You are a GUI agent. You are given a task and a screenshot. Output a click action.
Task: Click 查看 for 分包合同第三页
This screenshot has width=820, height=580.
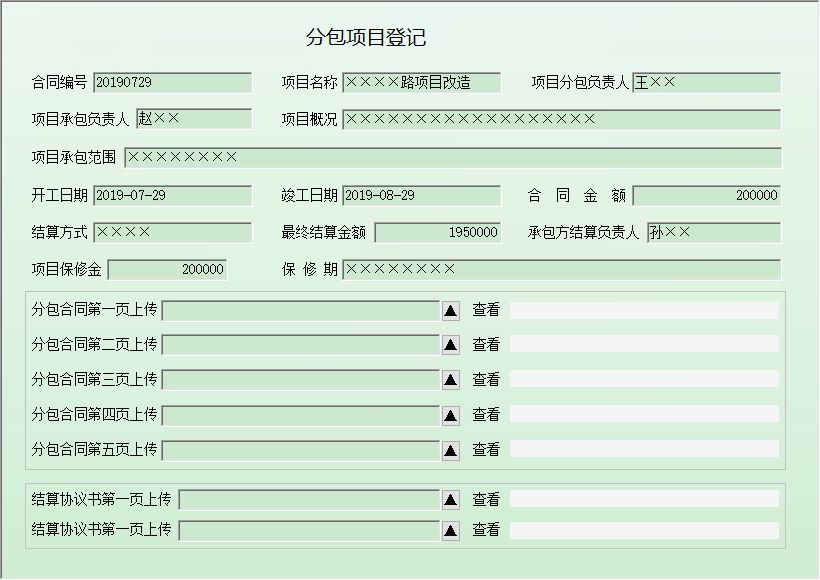tap(486, 379)
